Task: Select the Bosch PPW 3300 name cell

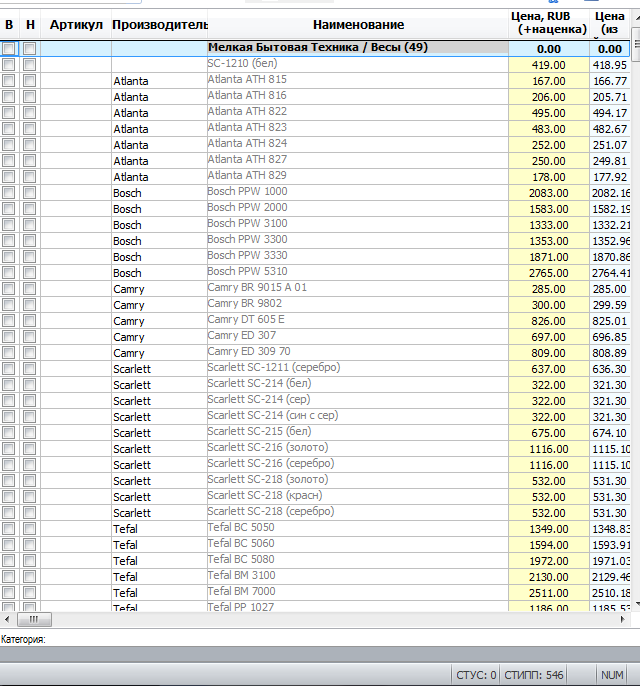Action: 358,241
